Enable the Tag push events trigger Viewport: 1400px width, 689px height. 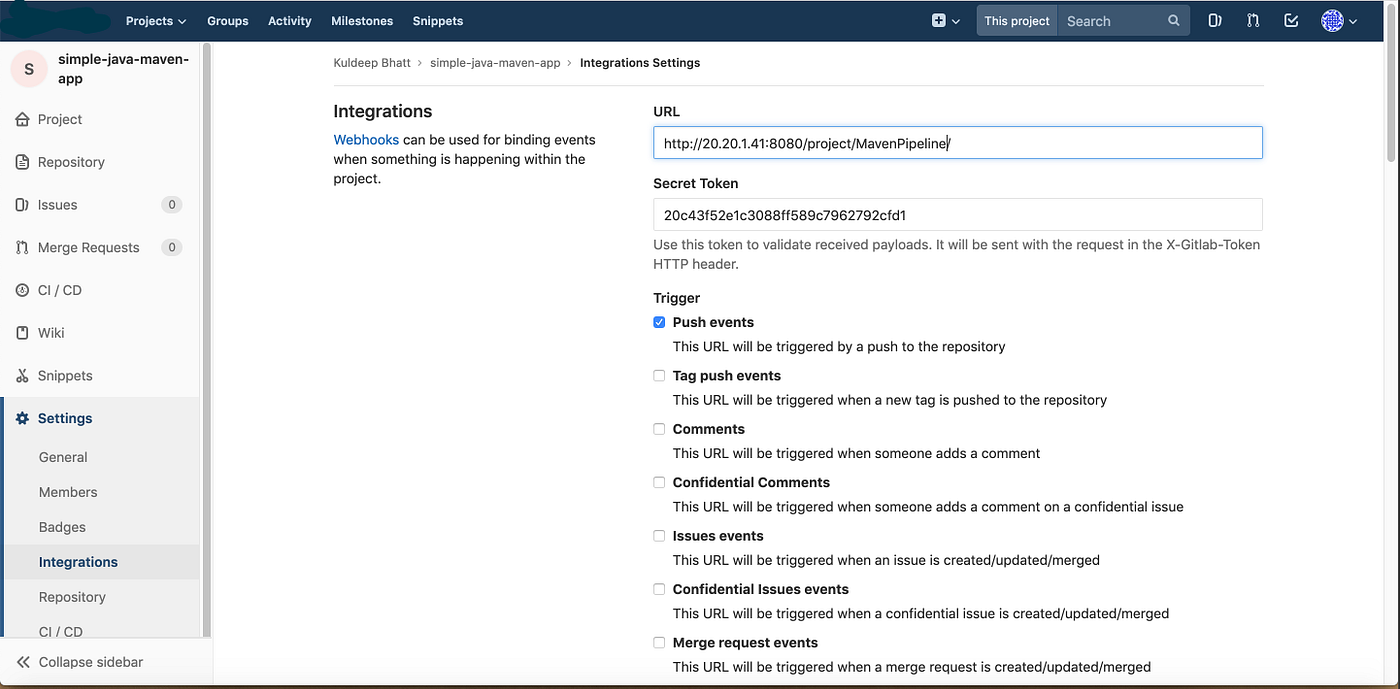659,375
